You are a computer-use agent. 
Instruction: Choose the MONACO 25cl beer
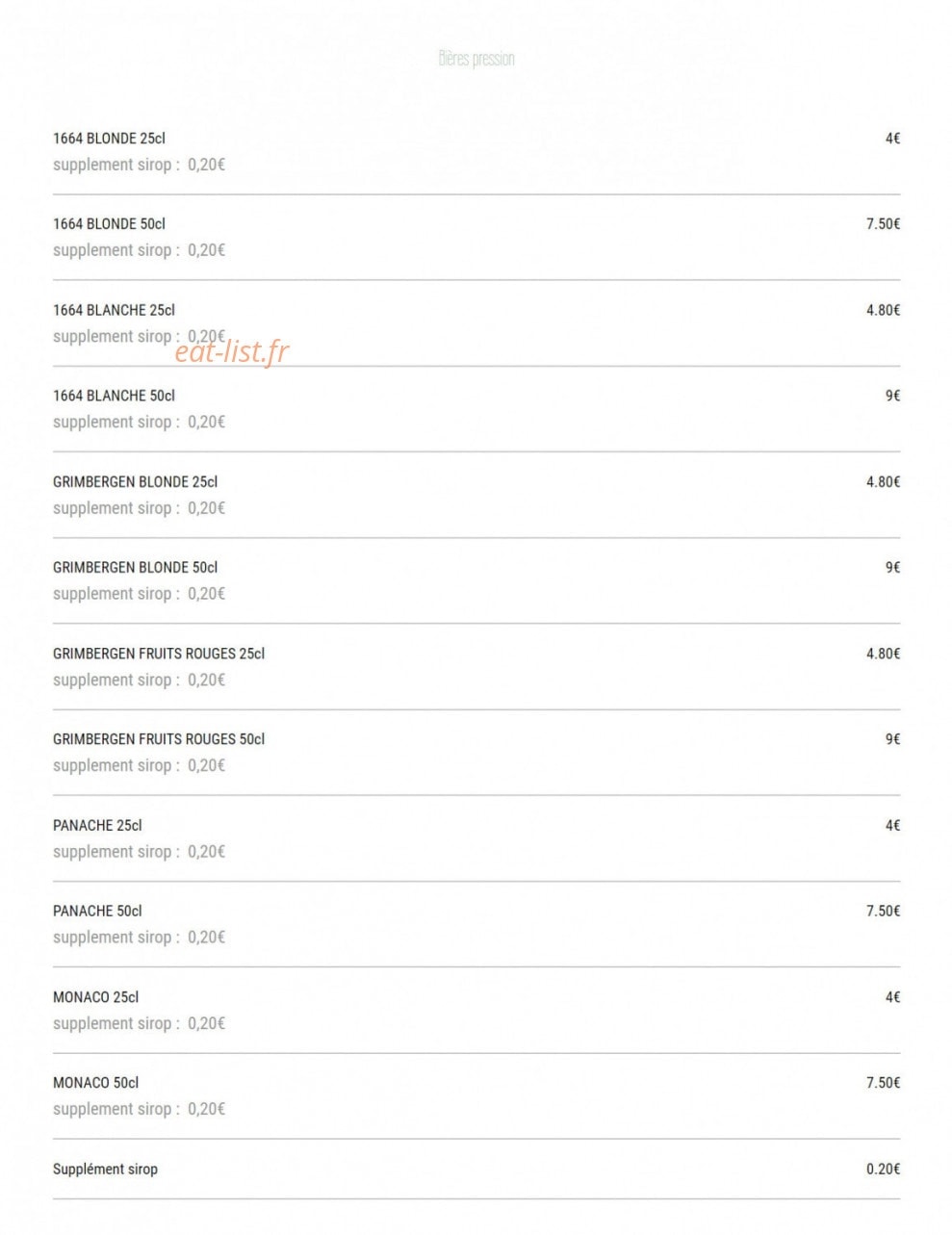pos(95,997)
